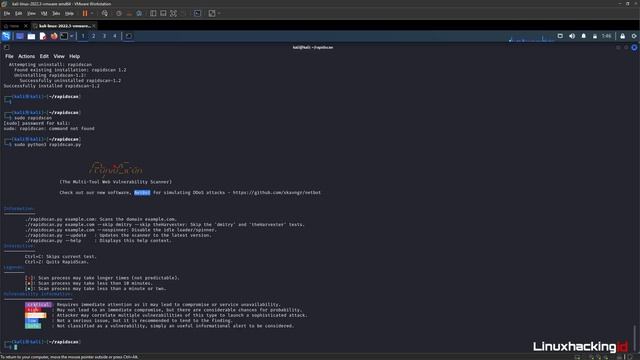Pause the virtual machine with the orange pause button

[x=85, y=13]
